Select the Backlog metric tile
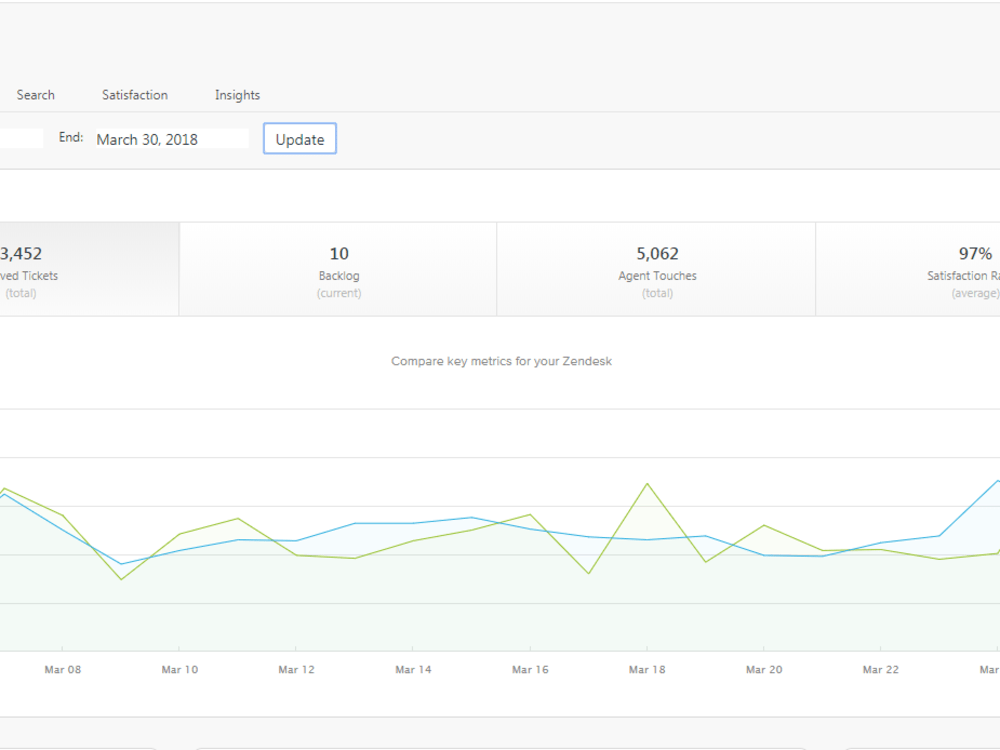1000x750 pixels. (338, 269)
